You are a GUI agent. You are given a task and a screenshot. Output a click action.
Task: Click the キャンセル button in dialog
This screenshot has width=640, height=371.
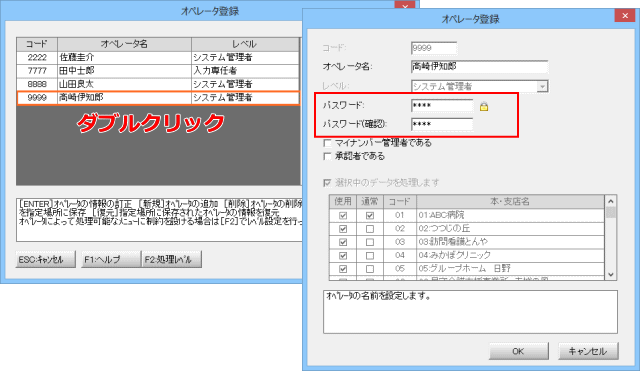(x=588, y=351)
